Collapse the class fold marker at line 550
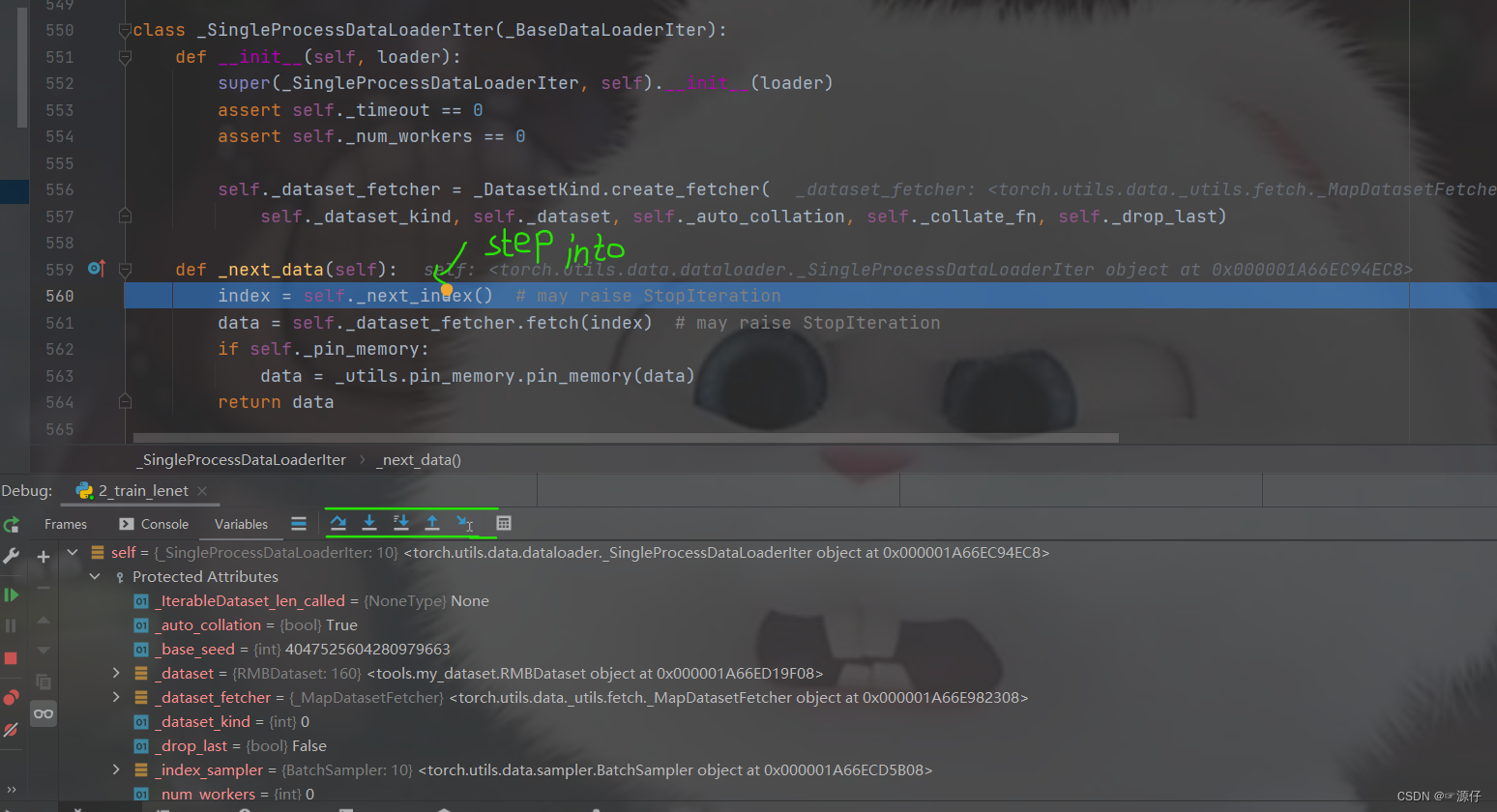The height and width of the screenshot is (812, 1497). (125, 31)
